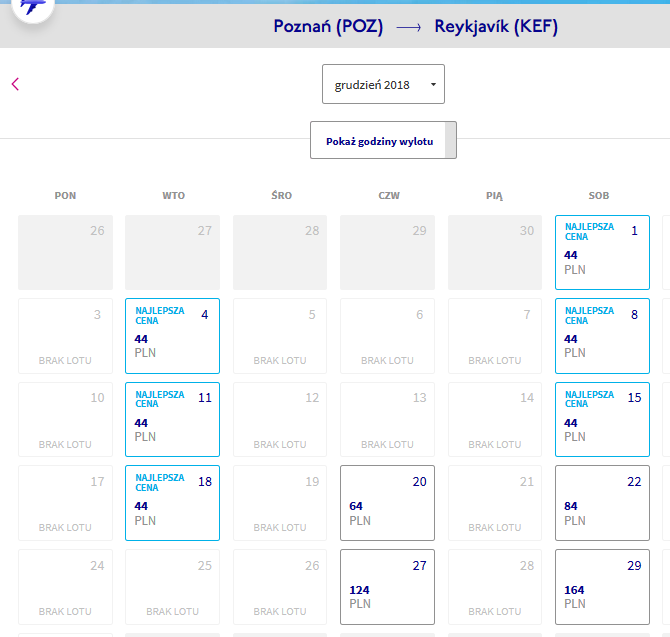670x637 pixels.
Task: Click the CZW weekday header
Action: tap(389, 196)
